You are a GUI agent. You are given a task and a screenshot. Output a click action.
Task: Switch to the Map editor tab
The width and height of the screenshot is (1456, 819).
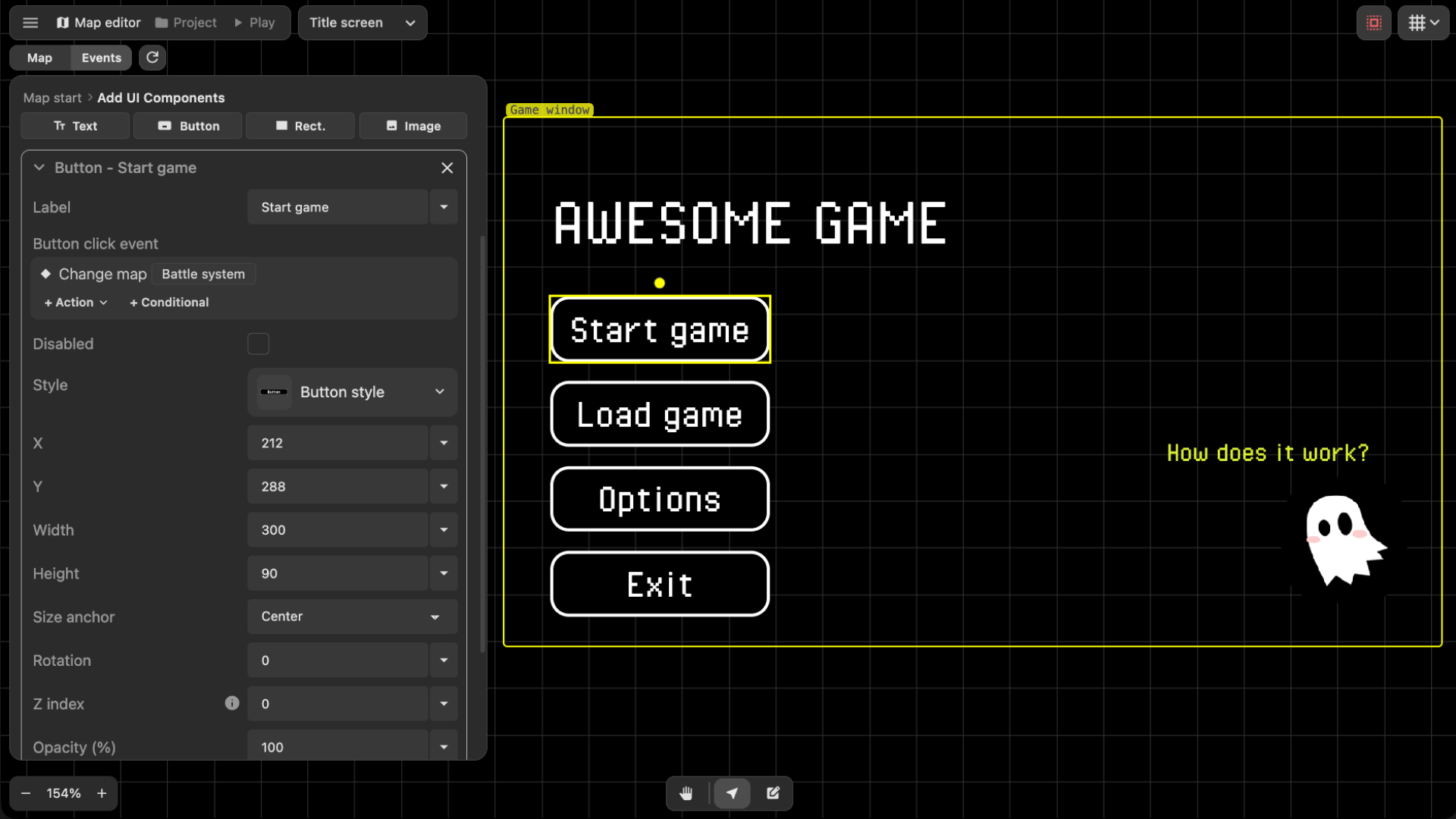(x=99, y=23)
